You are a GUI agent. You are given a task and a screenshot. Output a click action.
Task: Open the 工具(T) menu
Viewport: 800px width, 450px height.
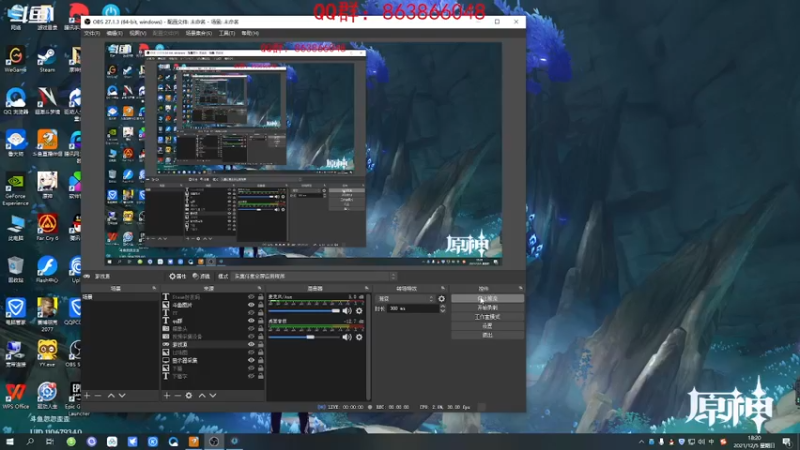click(227, 33)
